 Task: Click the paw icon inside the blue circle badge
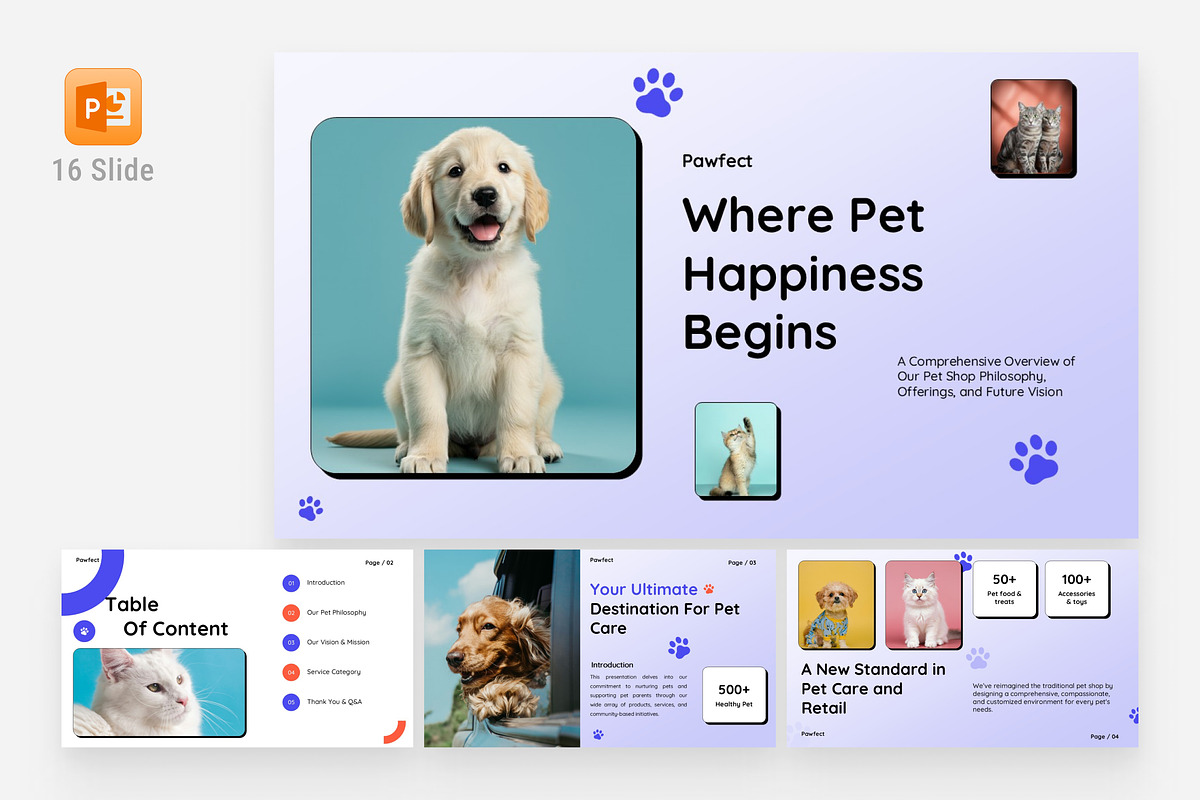click(x=83, y=630)
